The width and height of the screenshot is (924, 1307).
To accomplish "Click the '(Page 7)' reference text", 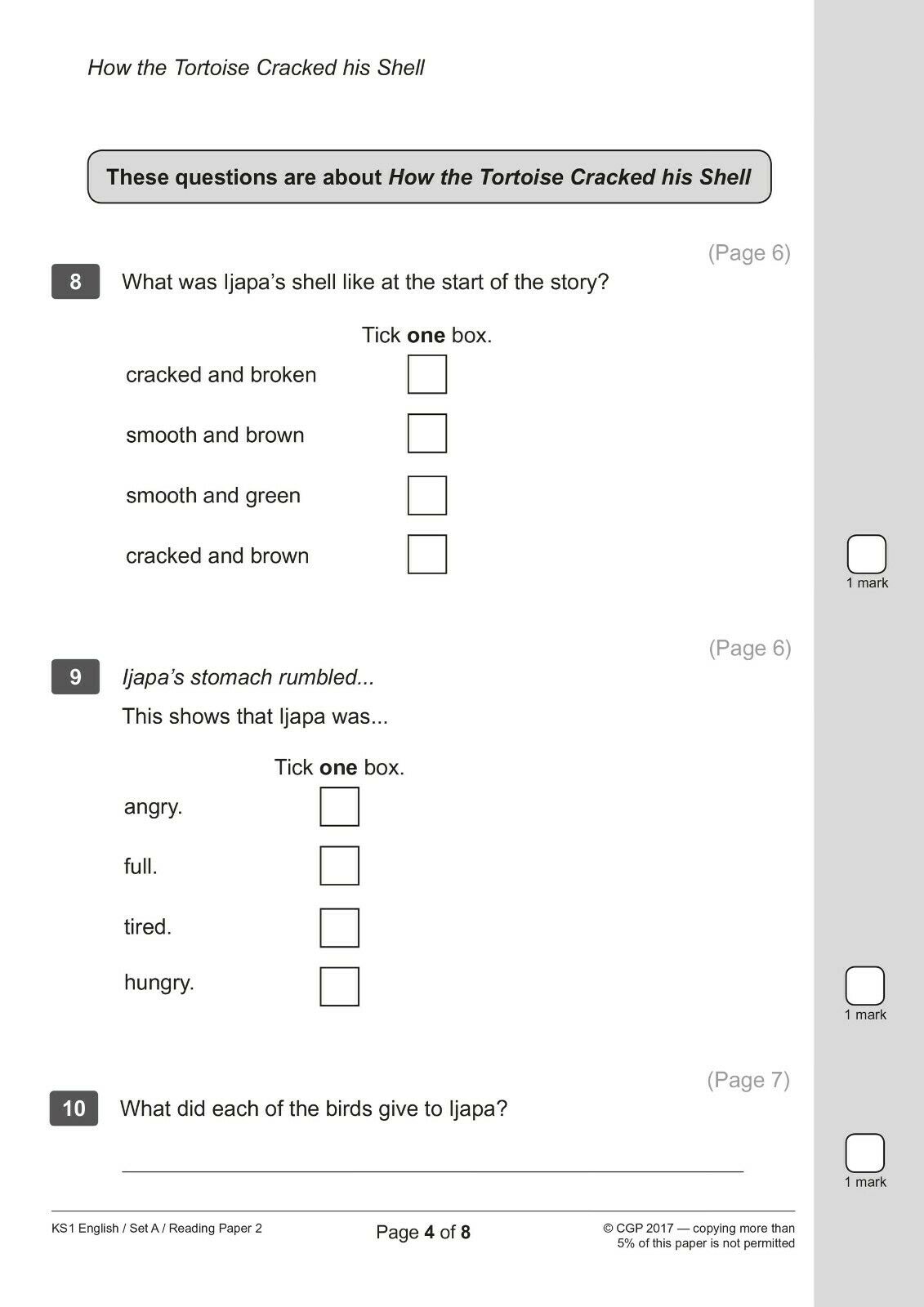I will click(x=748, y=1080).
